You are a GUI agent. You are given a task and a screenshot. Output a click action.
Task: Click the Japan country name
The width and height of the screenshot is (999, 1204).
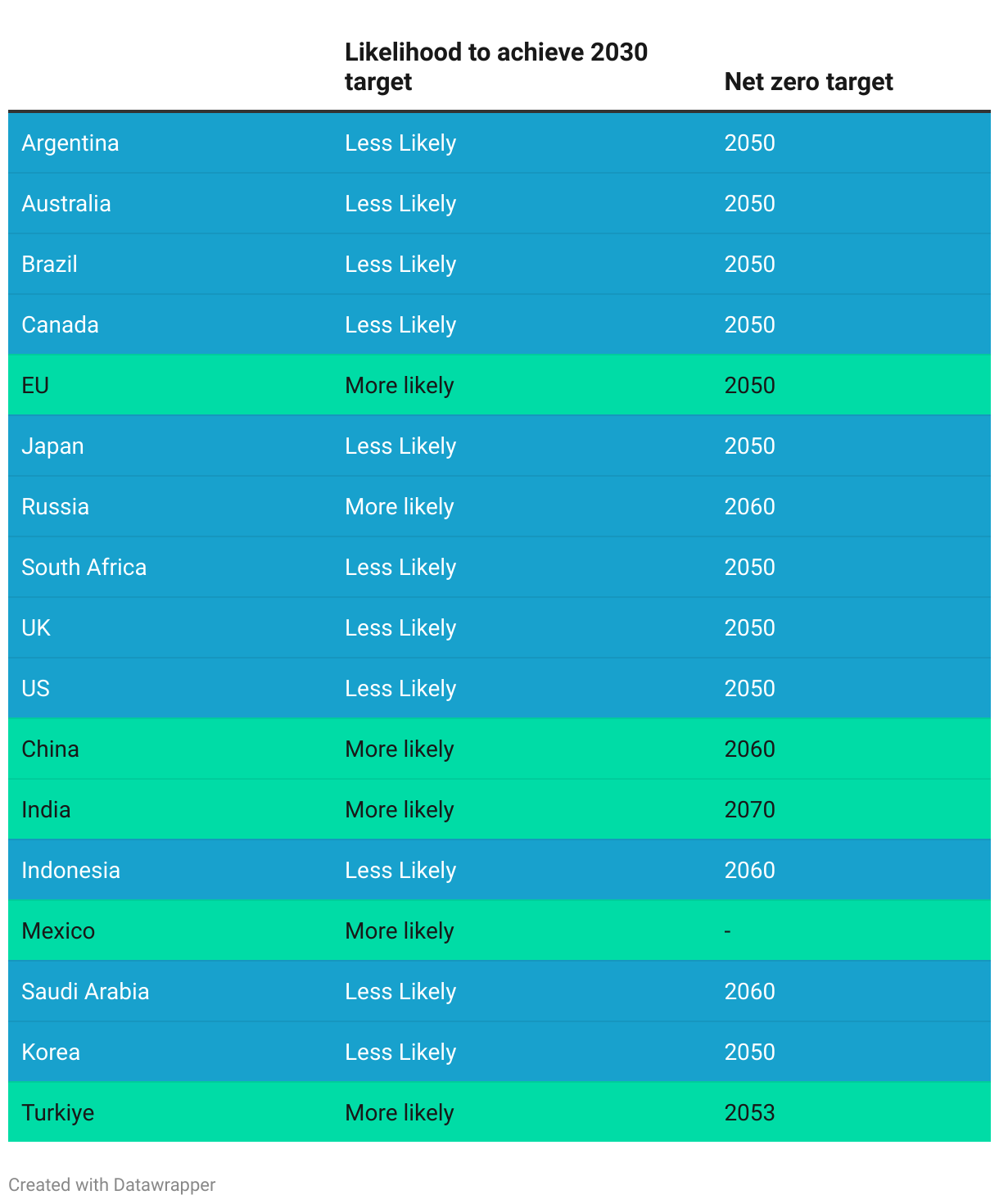click(x=52, y=446)
